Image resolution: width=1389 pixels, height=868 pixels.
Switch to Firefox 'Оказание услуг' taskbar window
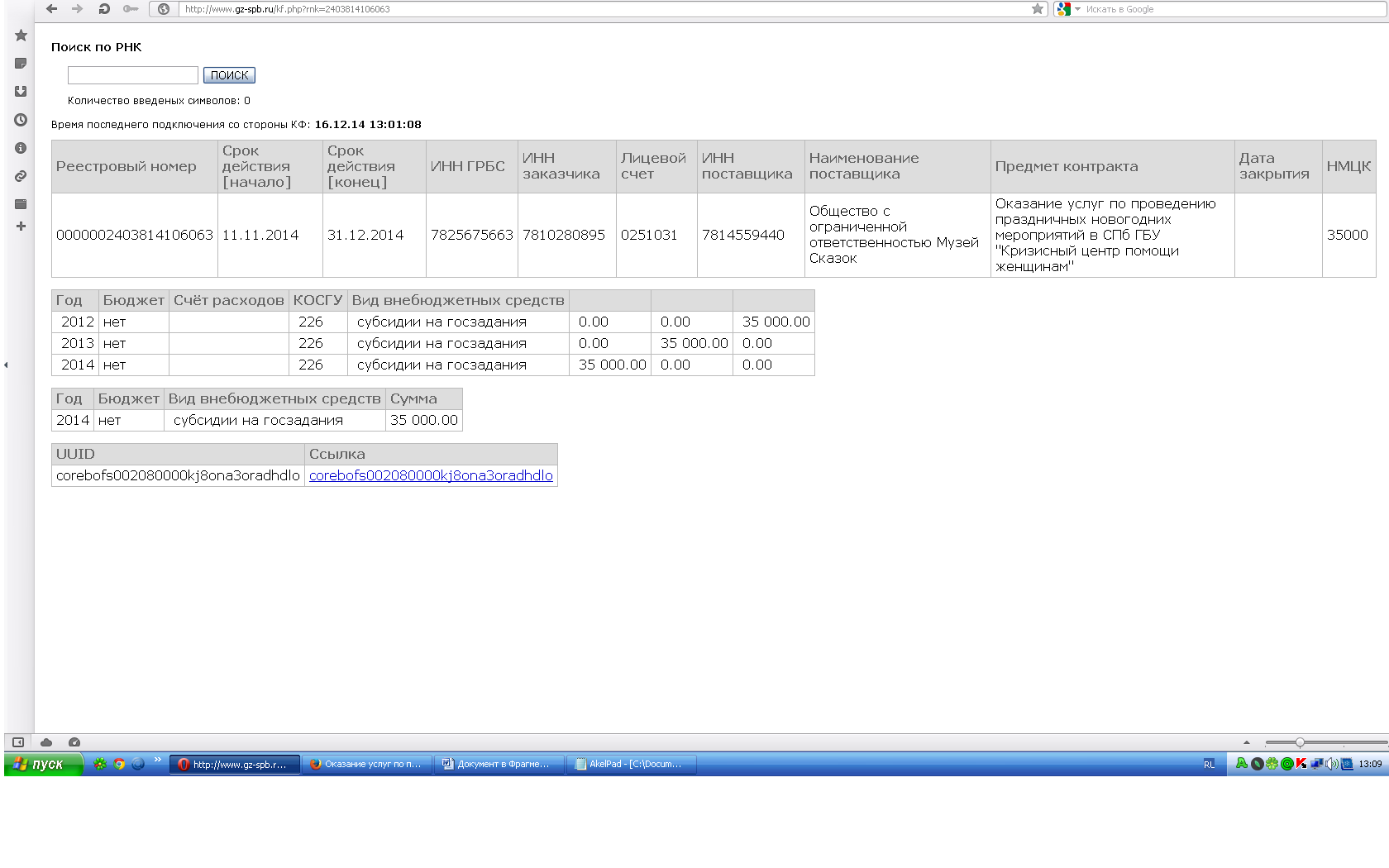tap(367, 764)
